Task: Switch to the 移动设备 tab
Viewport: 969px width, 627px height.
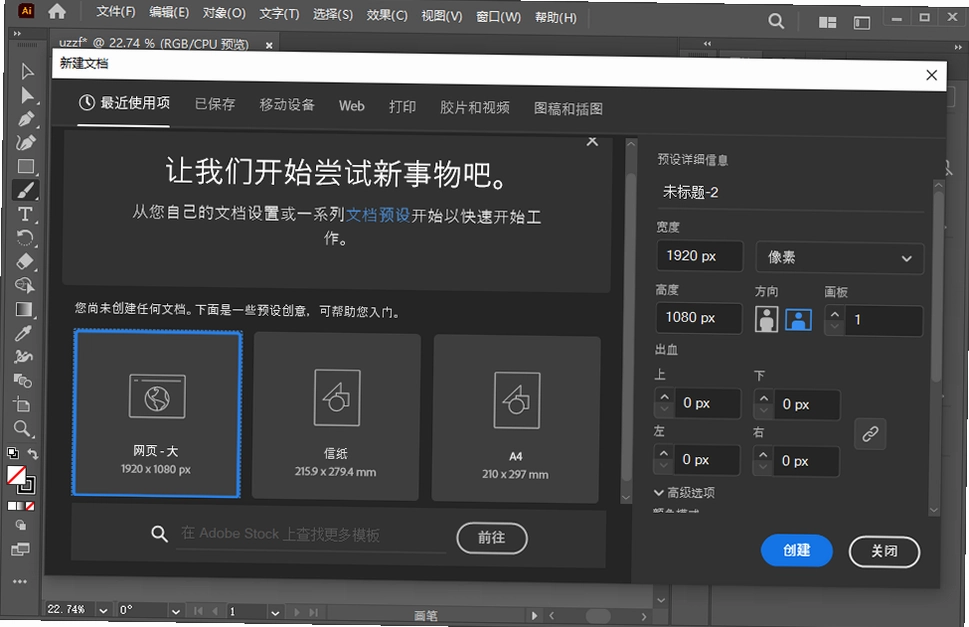Action: pos(287,104)
